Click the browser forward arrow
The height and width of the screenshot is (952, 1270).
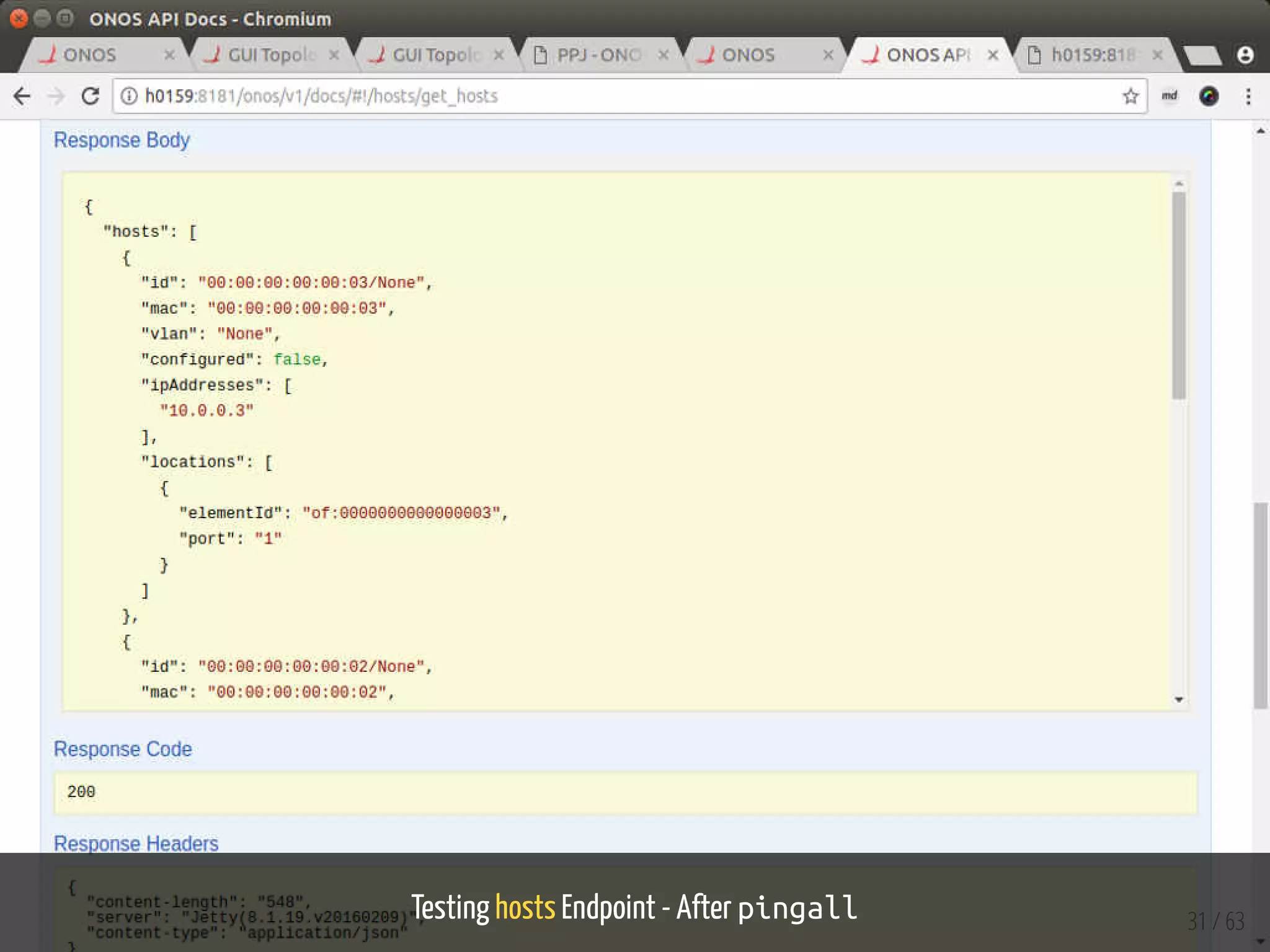56,96
